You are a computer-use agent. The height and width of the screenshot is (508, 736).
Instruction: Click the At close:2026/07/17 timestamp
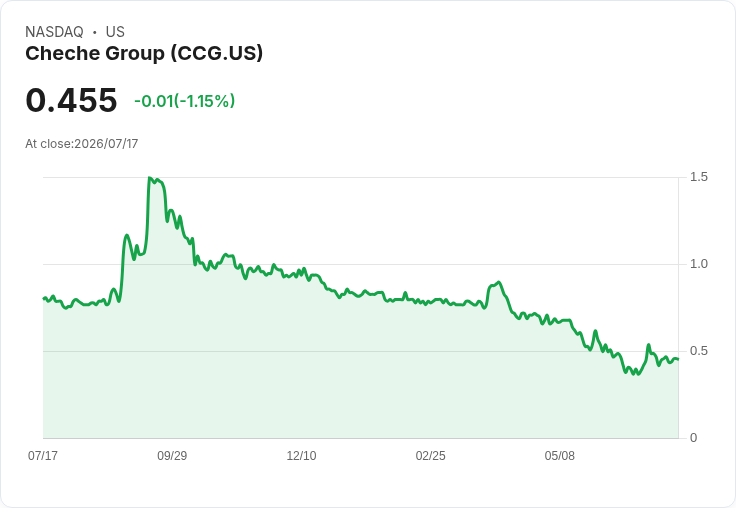coord(82,144)
